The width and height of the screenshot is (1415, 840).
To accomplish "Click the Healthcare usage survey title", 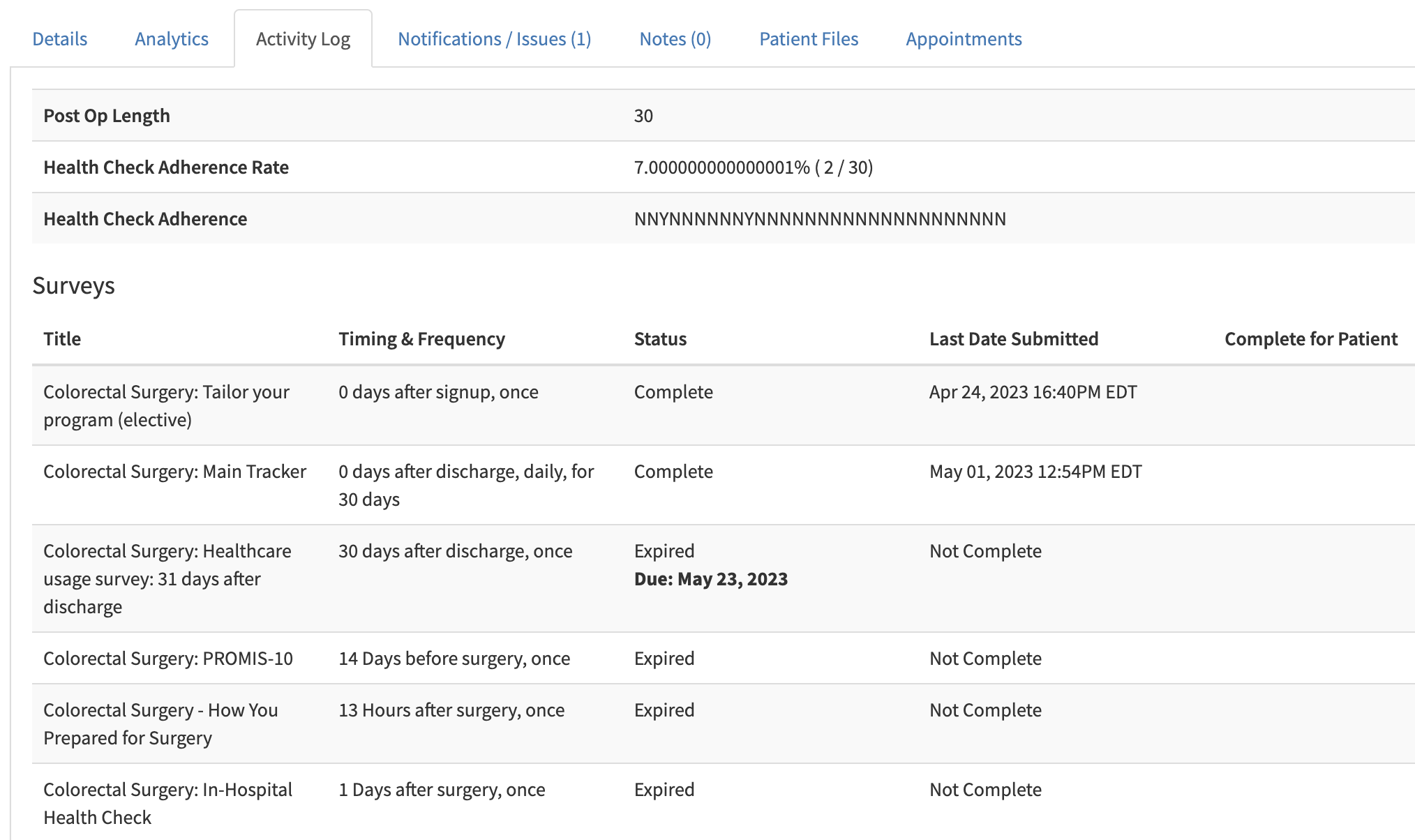I will click(167, 578).
